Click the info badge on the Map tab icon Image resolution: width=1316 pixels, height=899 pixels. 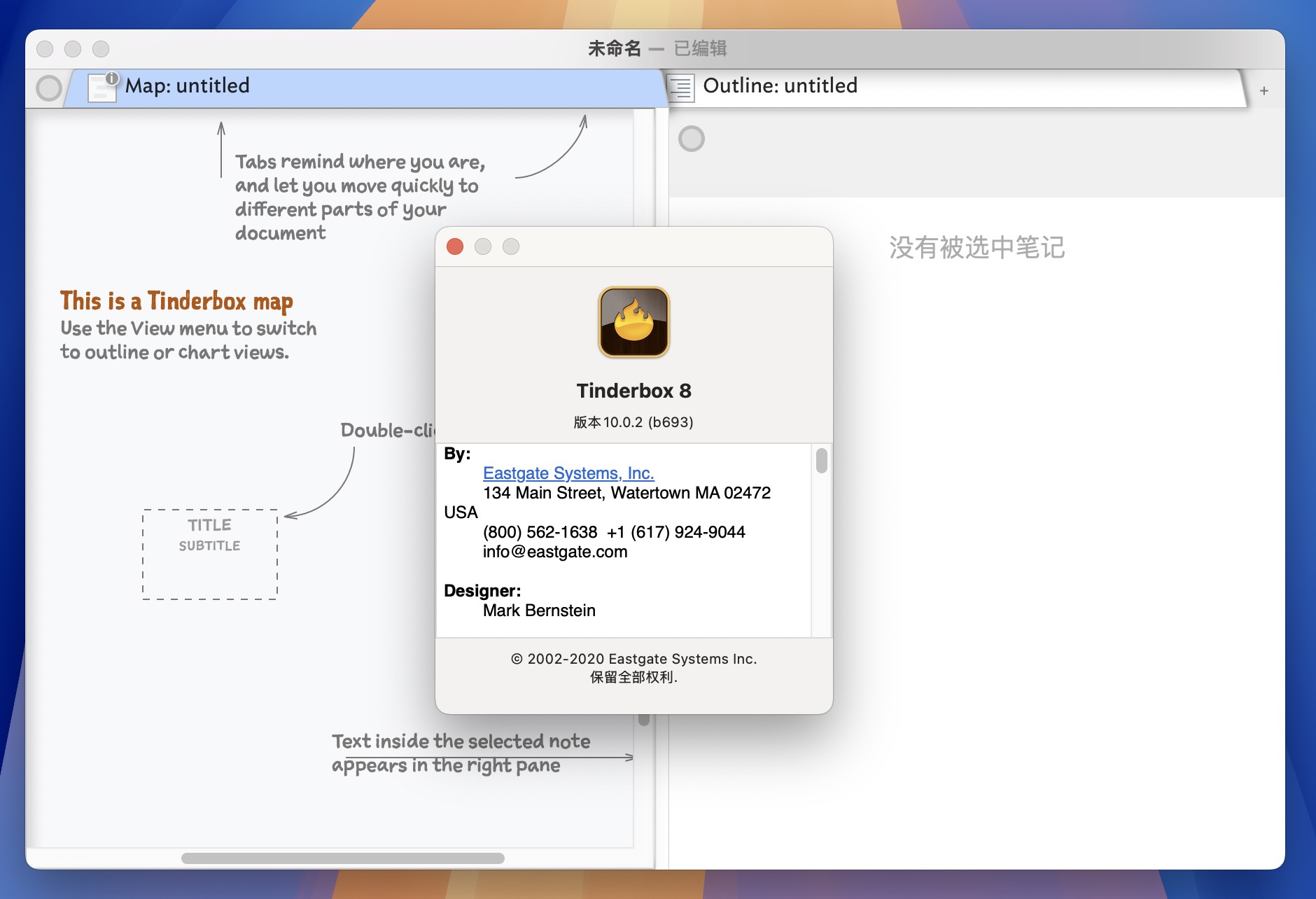pyautogui.click(x=112, y=78)
